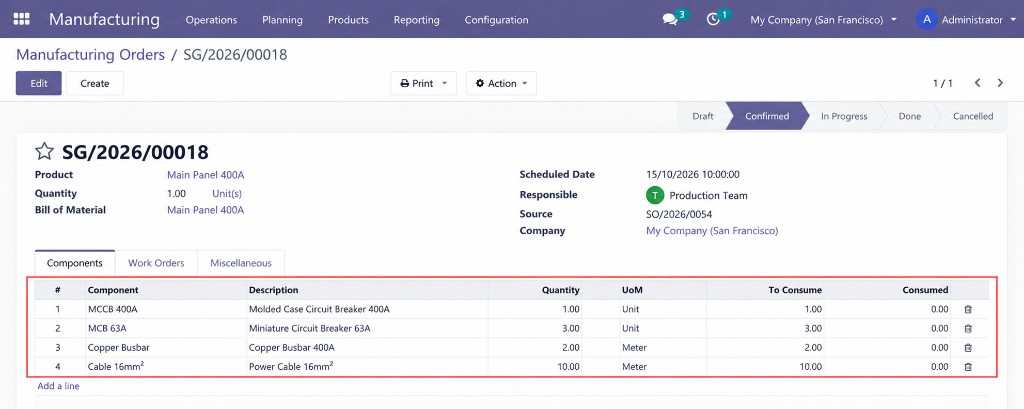Click the Miniature Circuit Breaker 63A description
1024x409 pixels.
(x=309, y=329)
